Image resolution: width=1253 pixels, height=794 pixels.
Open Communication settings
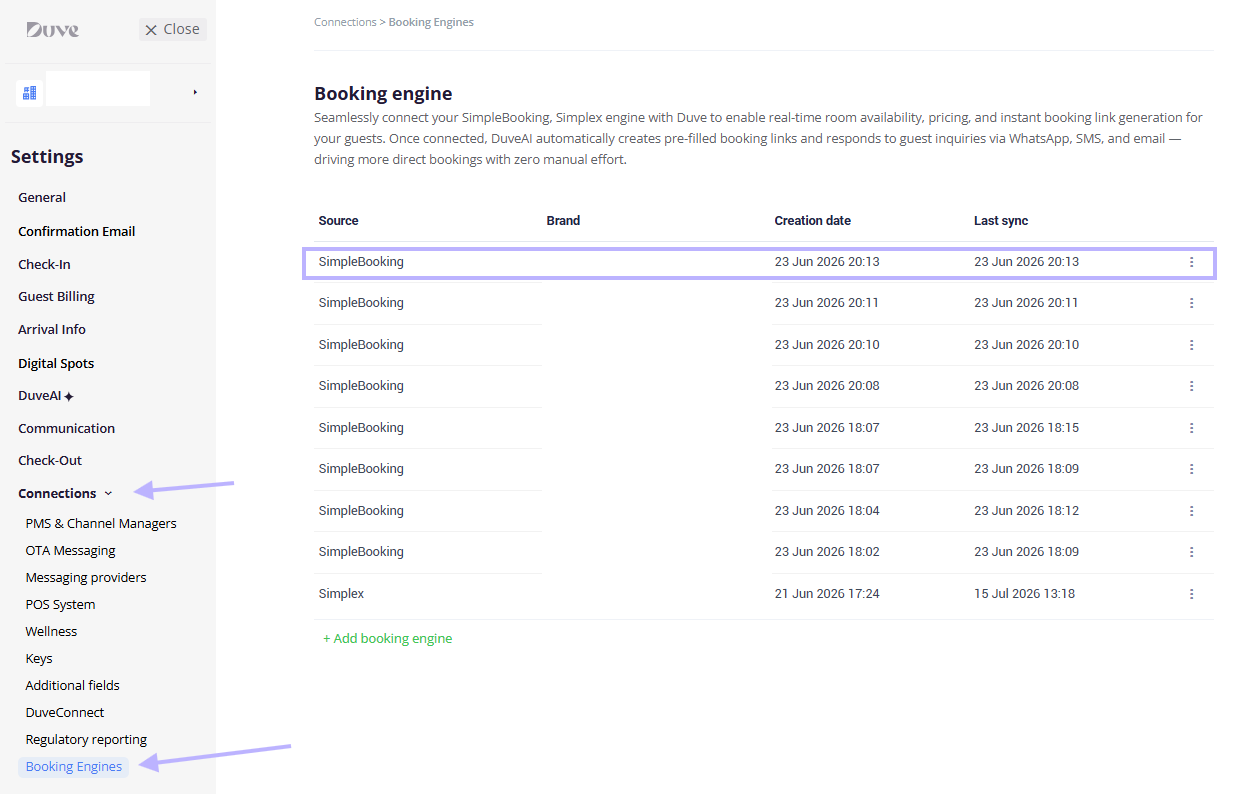[66, 428]
